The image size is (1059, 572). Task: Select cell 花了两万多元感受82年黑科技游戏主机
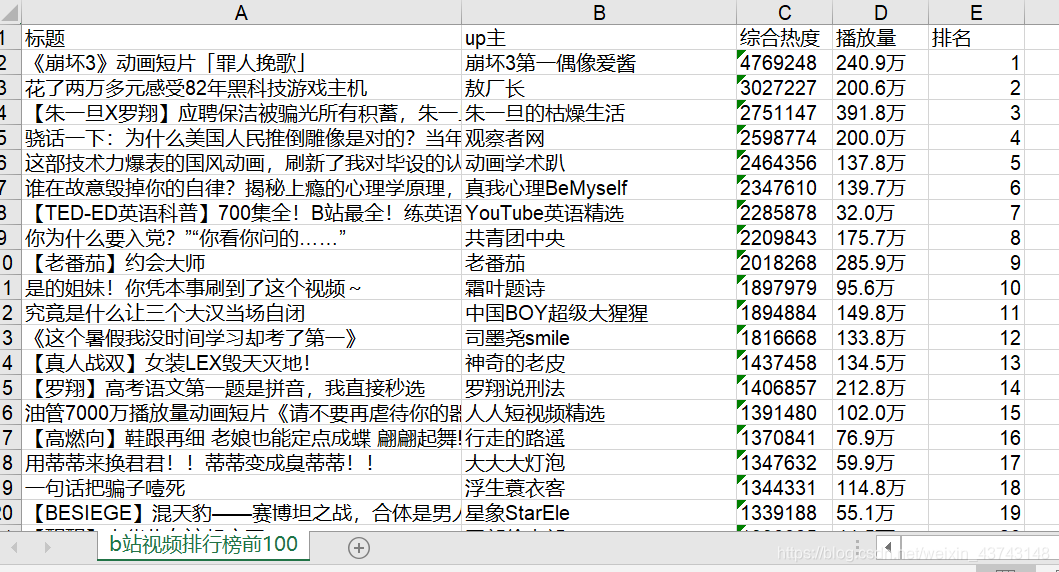(x=241, y=88)
